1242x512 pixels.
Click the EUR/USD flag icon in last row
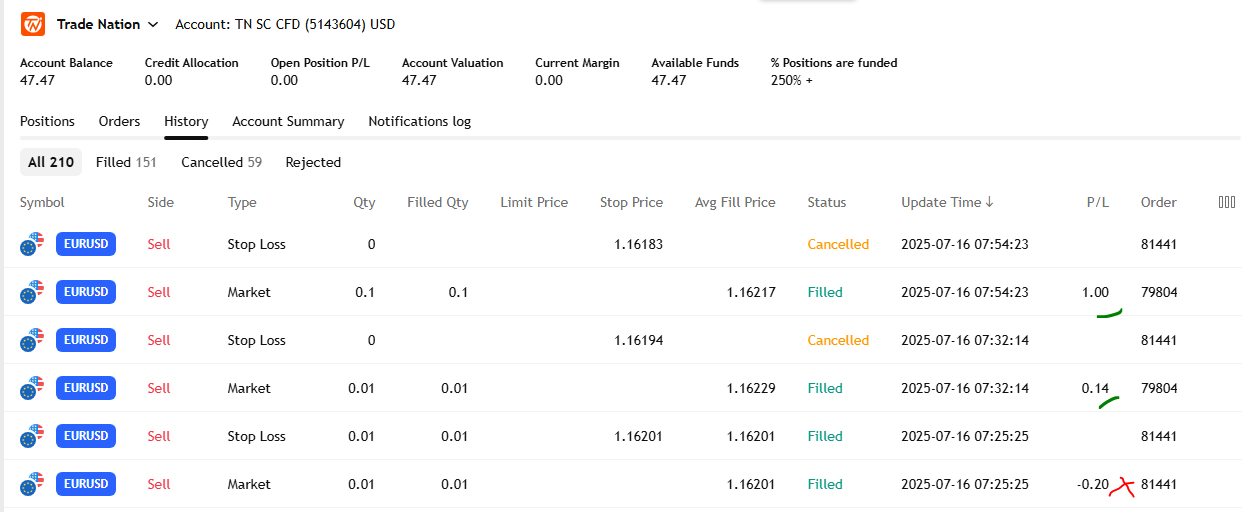[33, 484]
